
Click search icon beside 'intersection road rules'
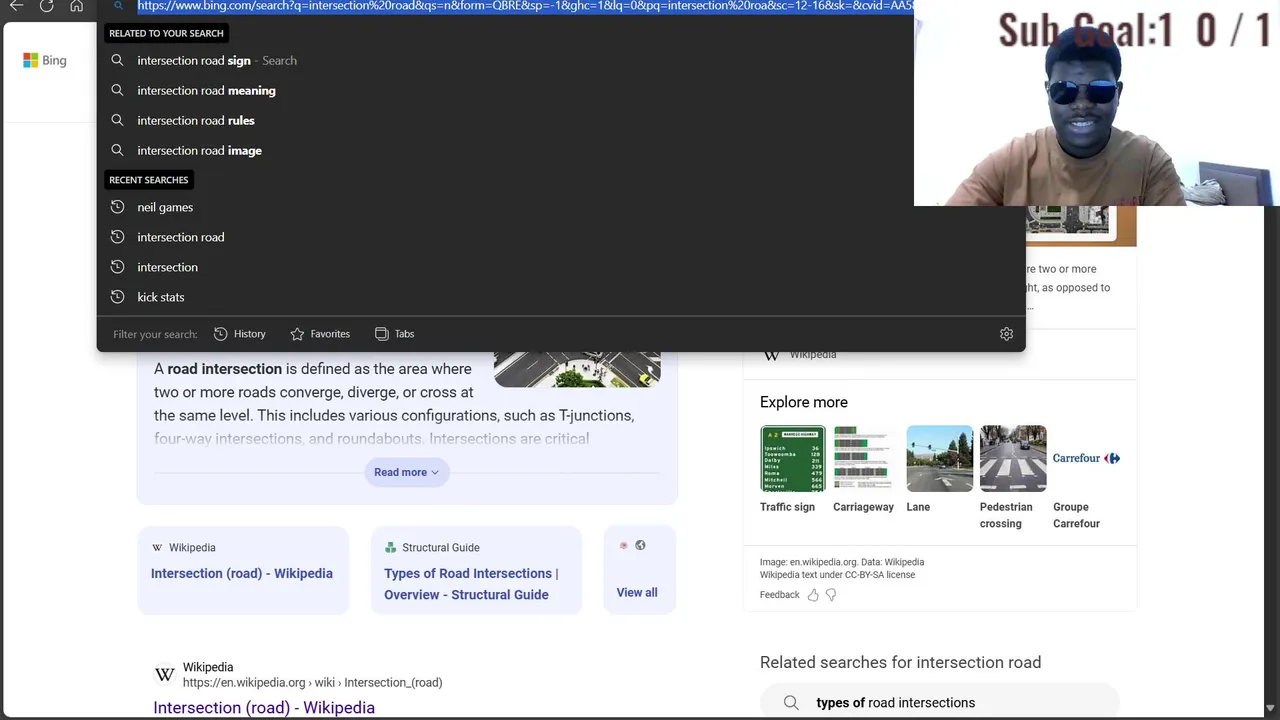117,120
